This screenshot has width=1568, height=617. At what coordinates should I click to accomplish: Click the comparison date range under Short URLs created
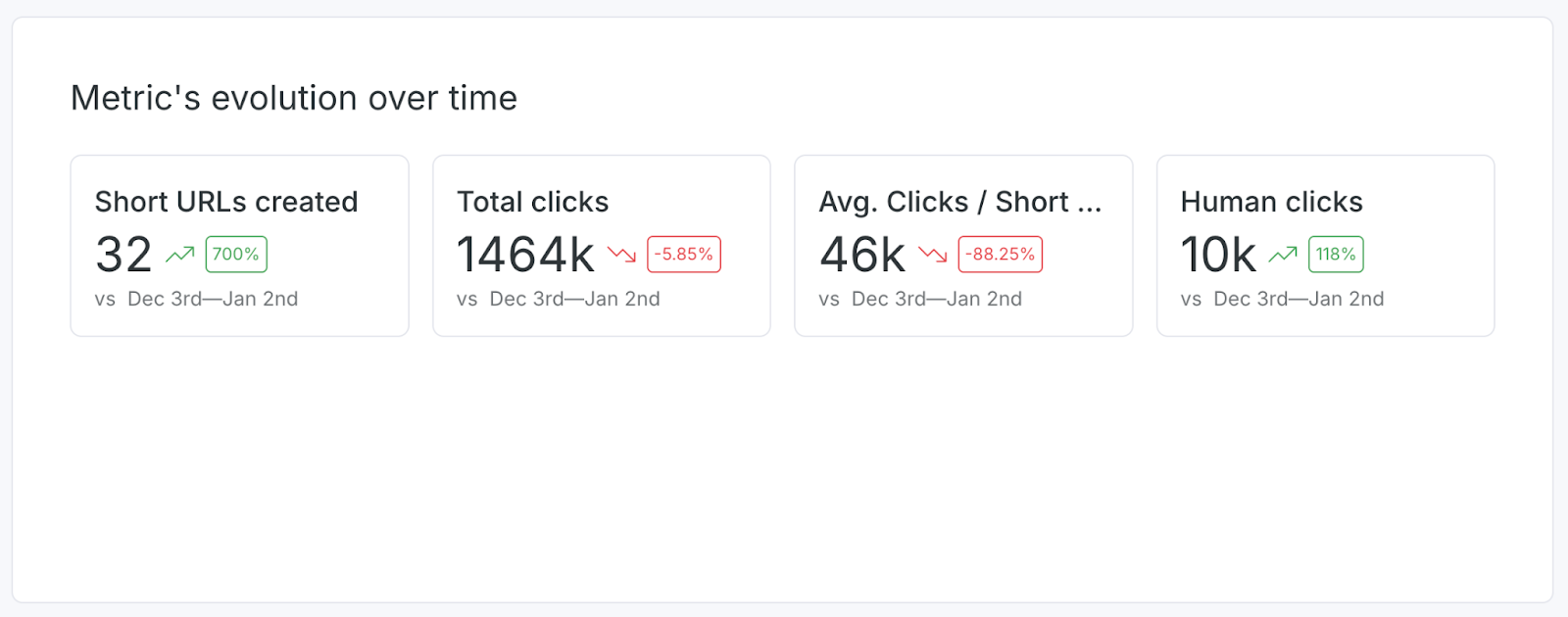(213, 299)
